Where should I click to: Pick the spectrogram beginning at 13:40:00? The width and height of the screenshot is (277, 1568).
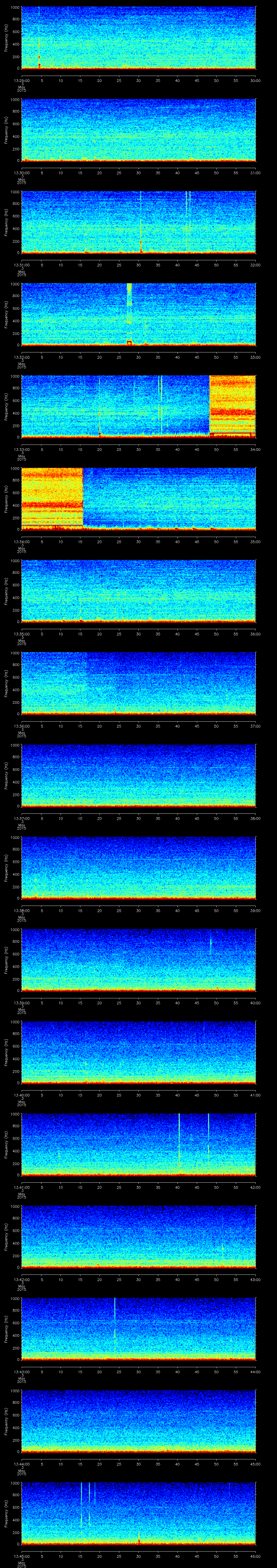[x=138, y=1052]
